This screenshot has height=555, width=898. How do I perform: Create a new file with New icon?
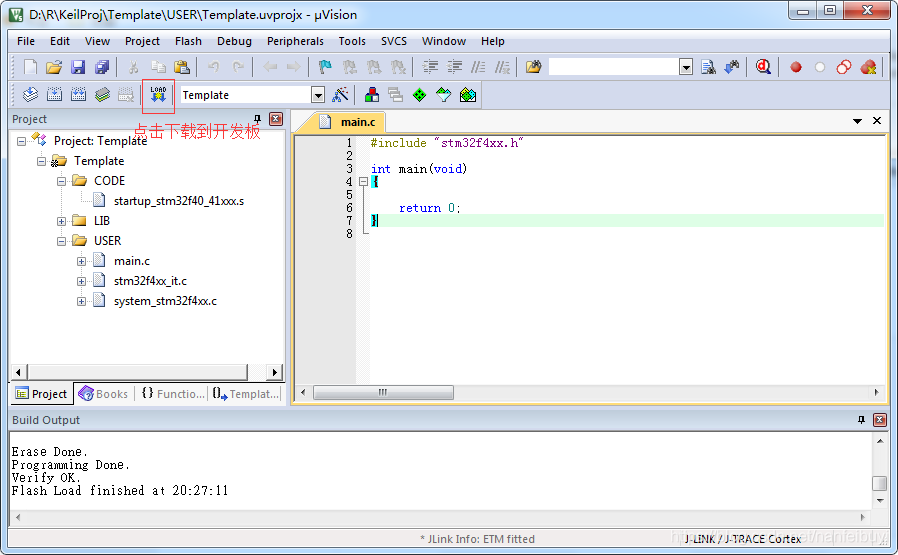pyautogui.click(x=30, y=67)
